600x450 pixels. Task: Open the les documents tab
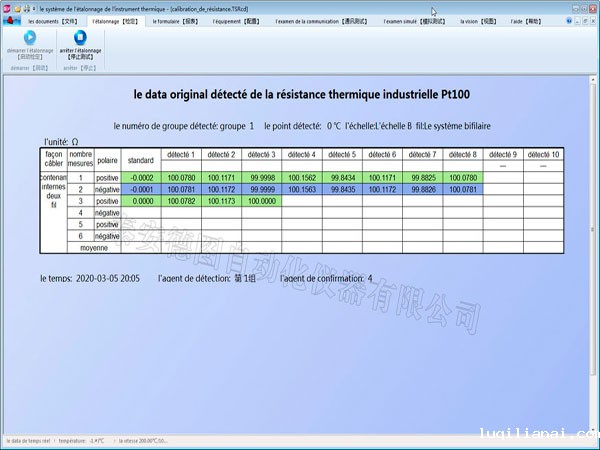click(x=53, y=21)
